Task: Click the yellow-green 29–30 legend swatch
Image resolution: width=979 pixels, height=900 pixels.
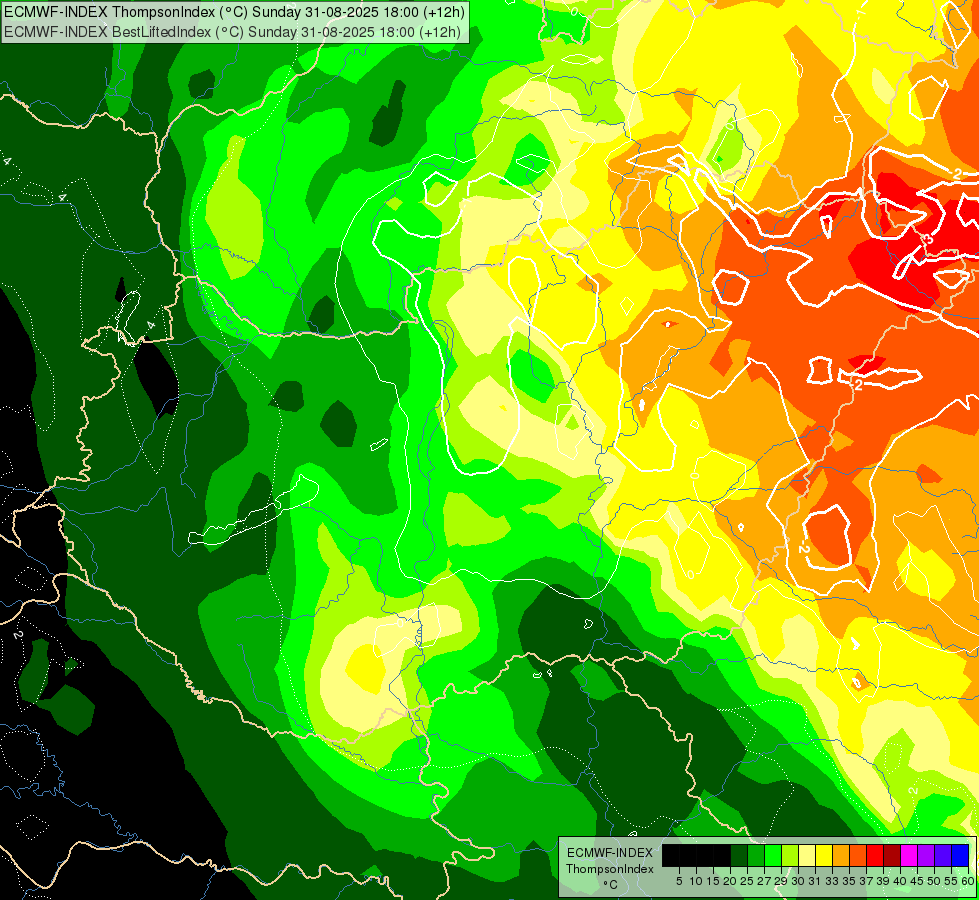Action: point(790,855)
